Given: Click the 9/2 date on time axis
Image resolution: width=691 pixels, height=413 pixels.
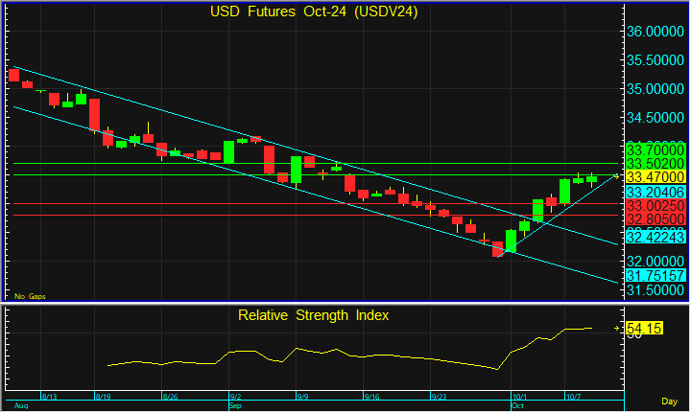Looking at the screenshot, I should click(x=235, y=396).
